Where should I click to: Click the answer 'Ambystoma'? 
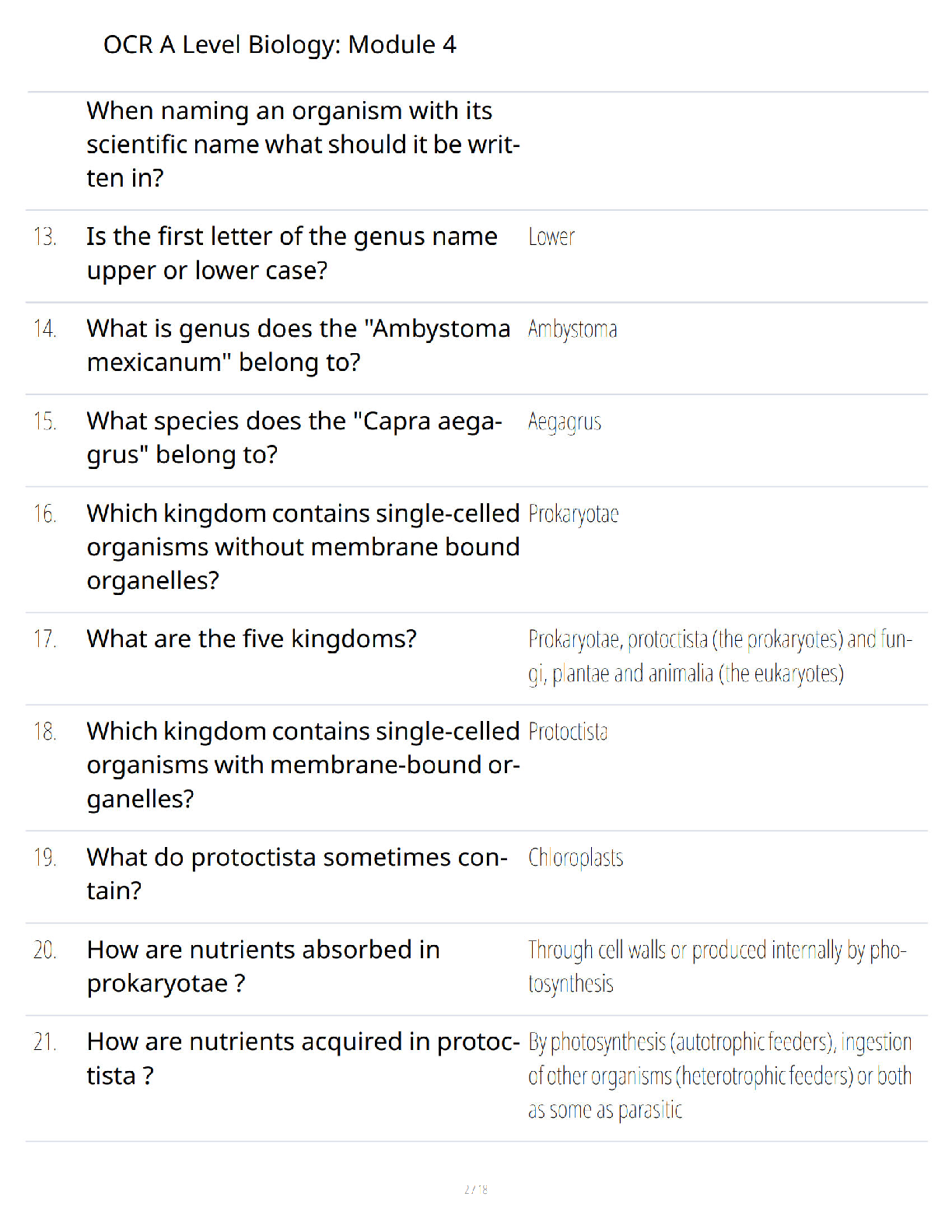tap(572, 330)
